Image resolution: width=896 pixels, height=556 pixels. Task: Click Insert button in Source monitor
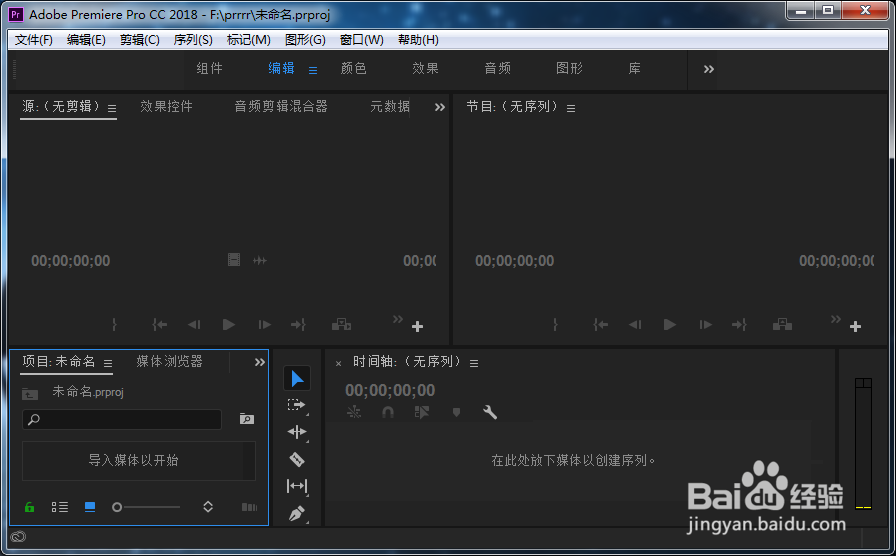point(341,325)
